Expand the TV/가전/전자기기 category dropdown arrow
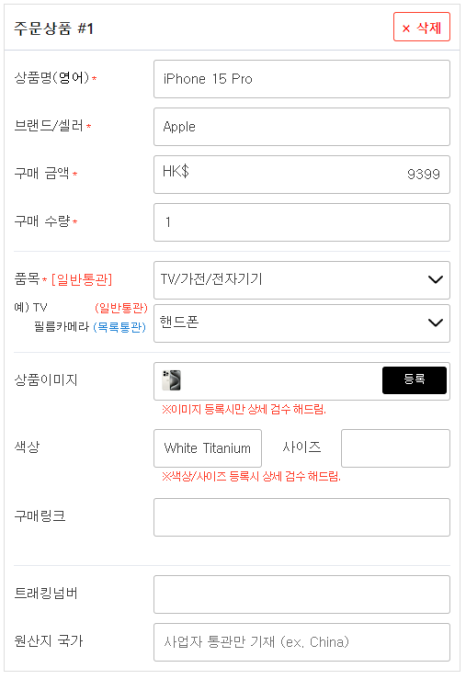 click(x=435, y=279)
